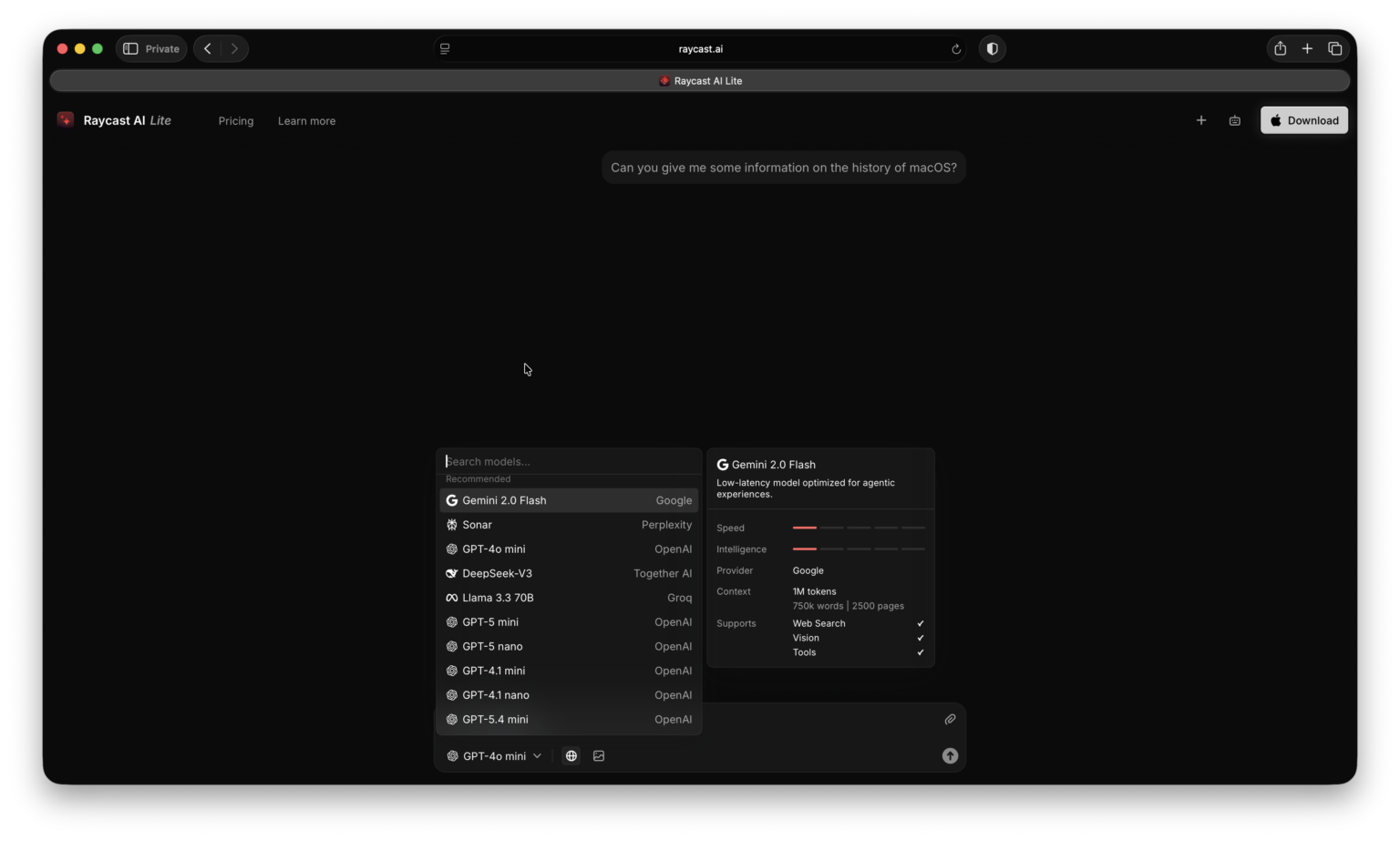Open the Learn more link

coord(306,121)
